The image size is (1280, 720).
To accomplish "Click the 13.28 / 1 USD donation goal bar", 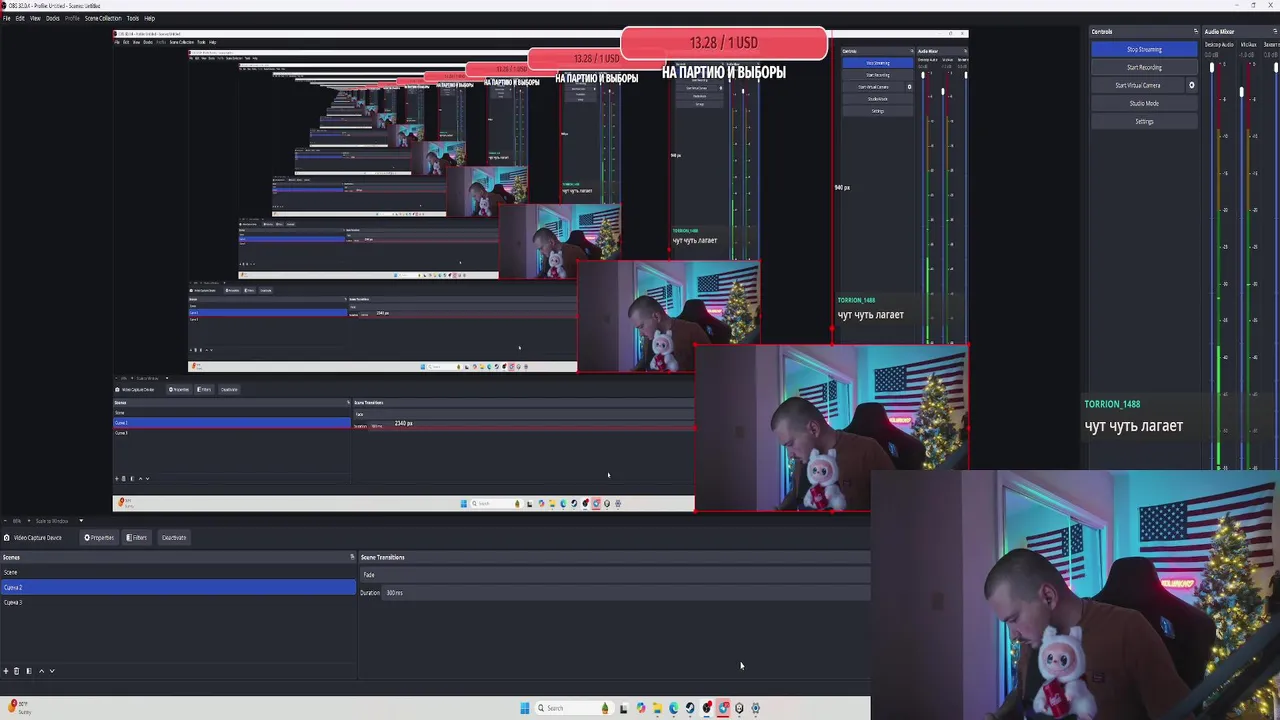I will coord(724,43).
